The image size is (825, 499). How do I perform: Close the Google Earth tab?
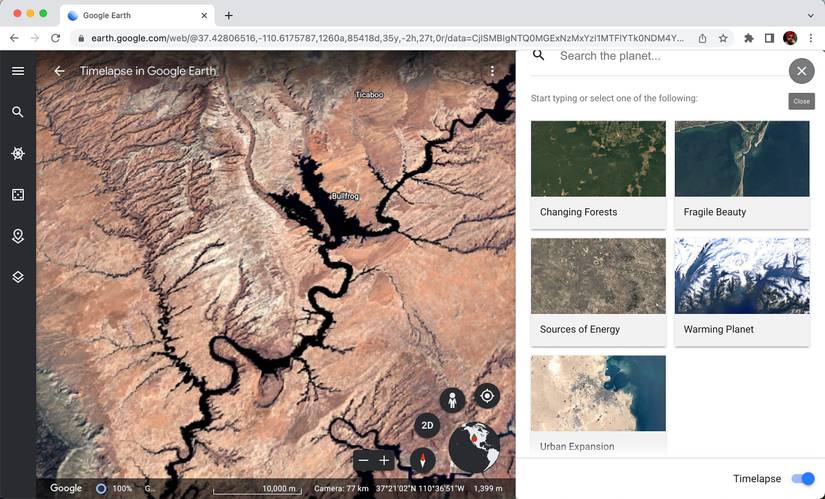click(204, 15)
